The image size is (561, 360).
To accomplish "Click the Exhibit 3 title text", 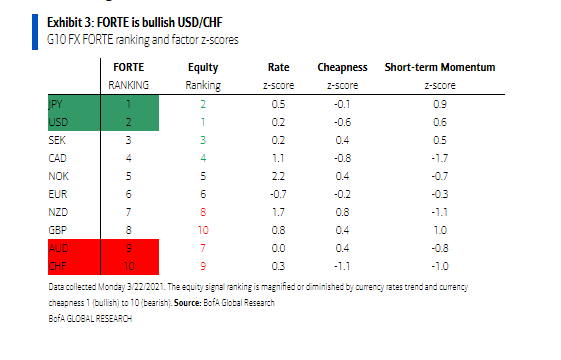I will [135, 22].
